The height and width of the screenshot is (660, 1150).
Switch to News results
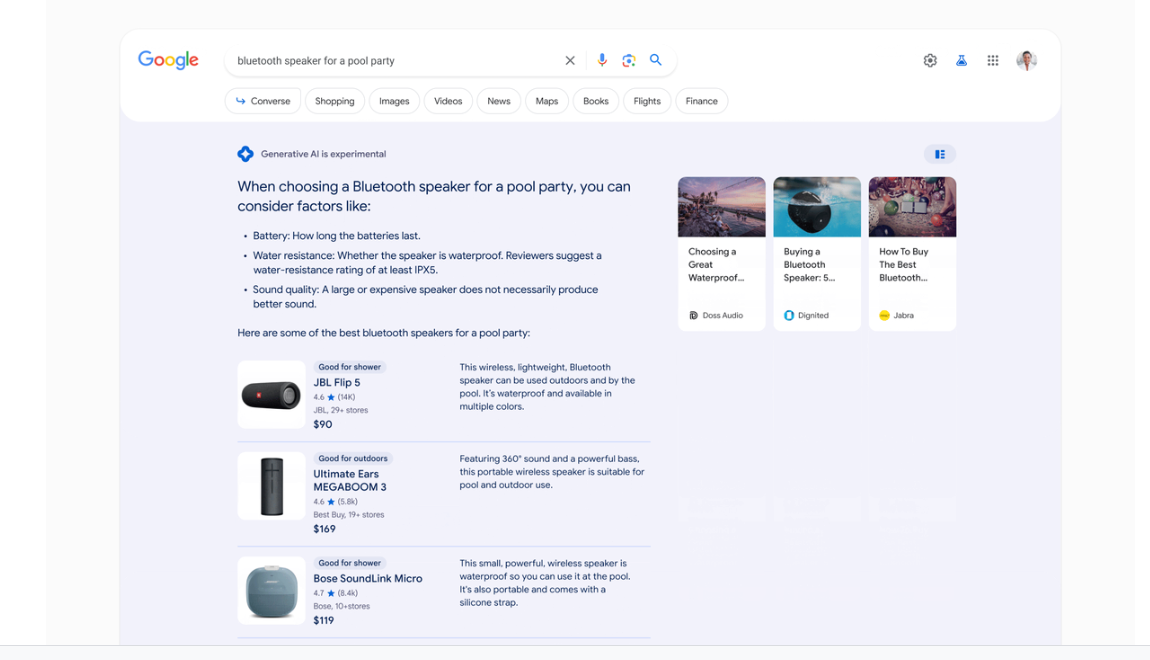point(499,101)
